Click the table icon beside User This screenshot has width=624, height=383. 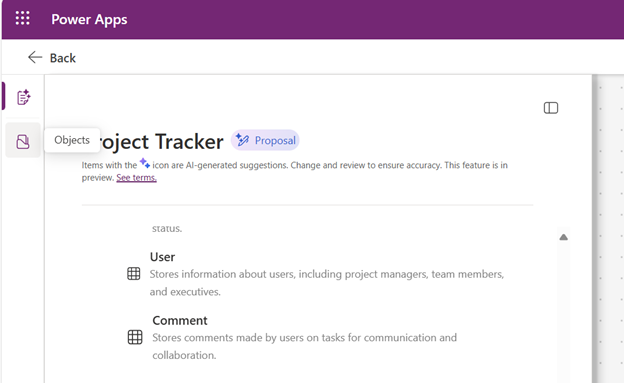coord(134,274)
